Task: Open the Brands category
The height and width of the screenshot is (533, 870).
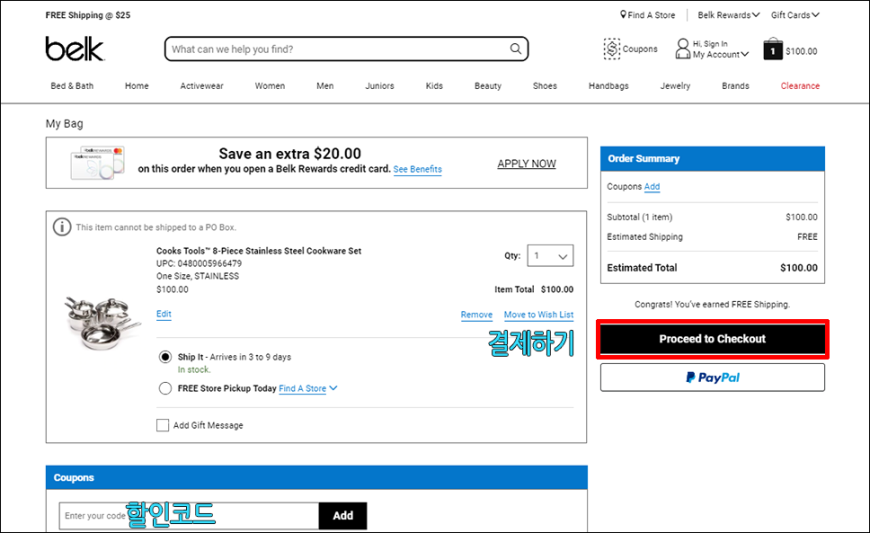Action: coord(735,86)
